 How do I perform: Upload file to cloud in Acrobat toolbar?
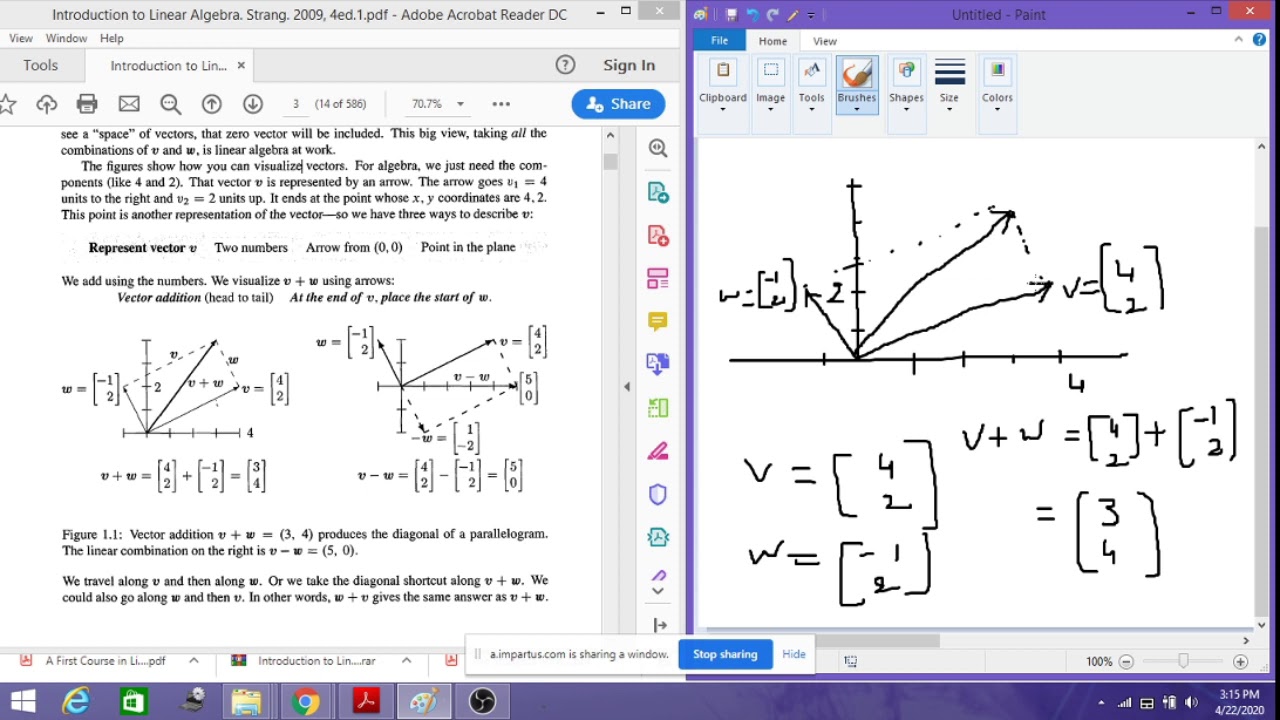pos(46,104)
